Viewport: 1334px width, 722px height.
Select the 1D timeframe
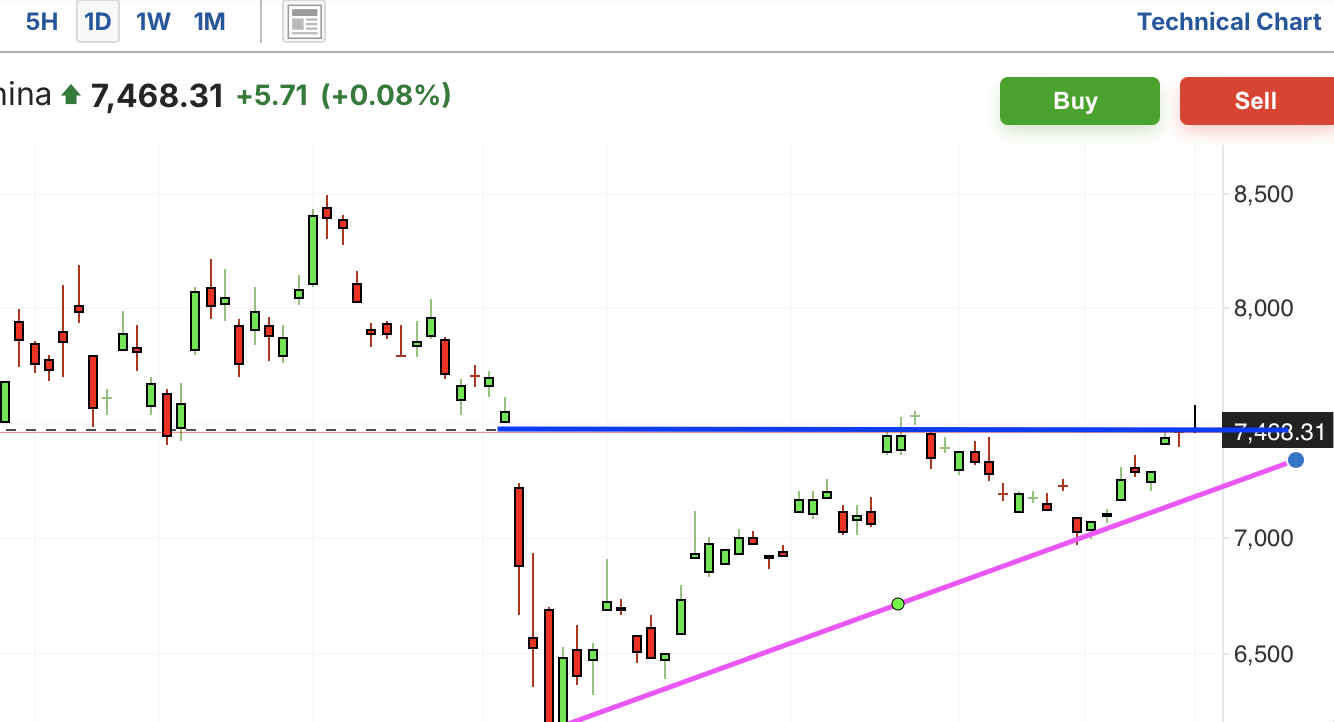[98, 21]
